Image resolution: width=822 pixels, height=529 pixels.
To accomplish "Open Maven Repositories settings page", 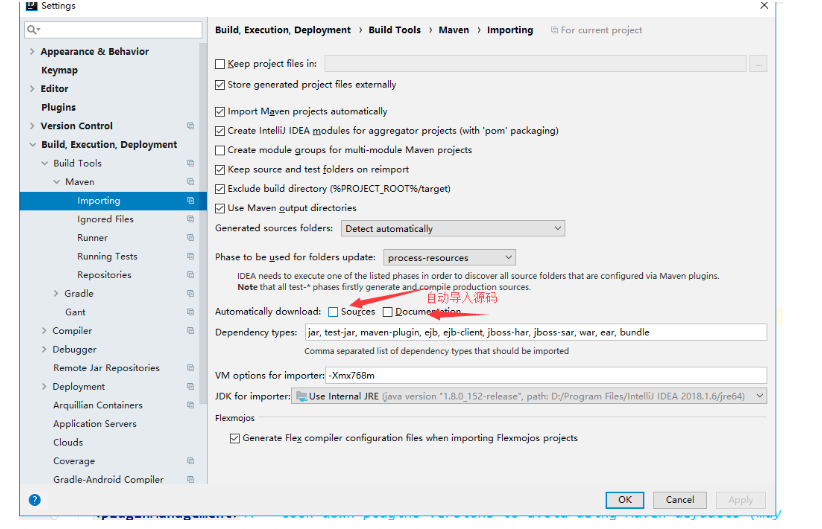I will 104,275.
